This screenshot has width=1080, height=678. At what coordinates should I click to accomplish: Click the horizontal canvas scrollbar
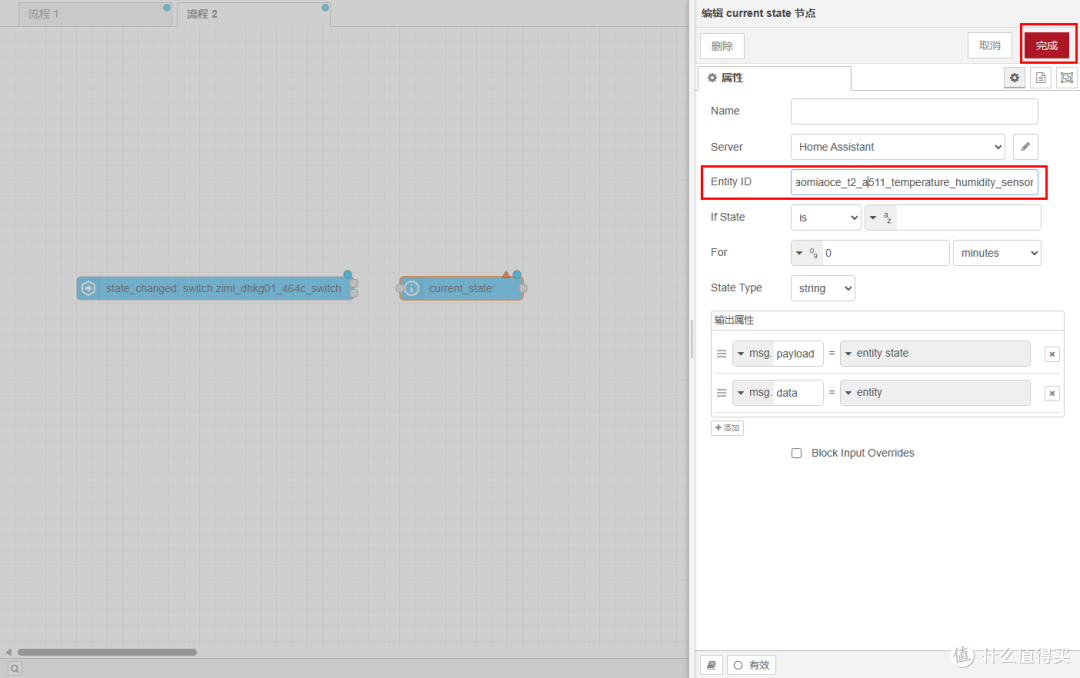pos(107,652)
